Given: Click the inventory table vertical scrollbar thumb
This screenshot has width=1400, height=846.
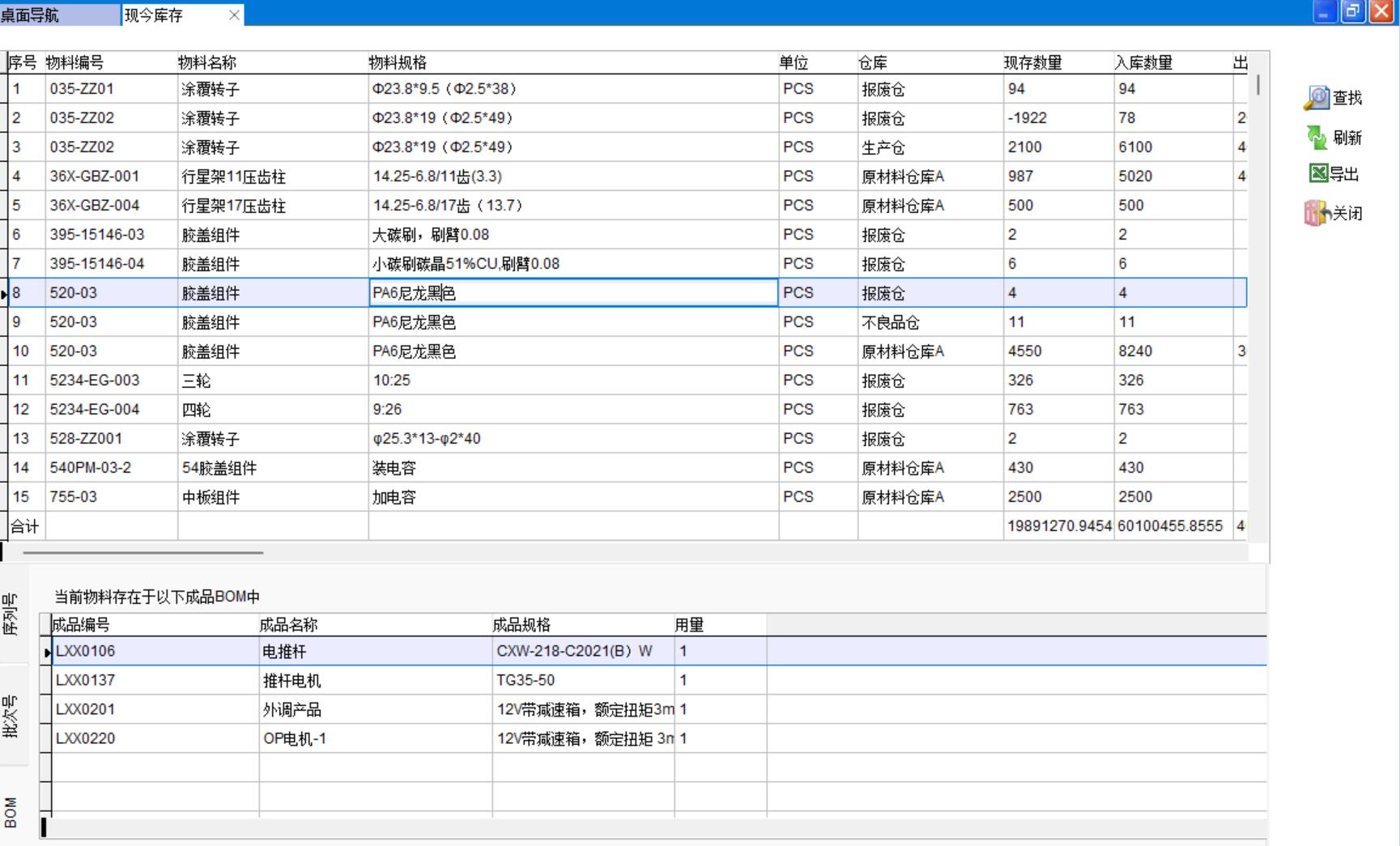Looking at the screenshot, I should point(1257,84).
